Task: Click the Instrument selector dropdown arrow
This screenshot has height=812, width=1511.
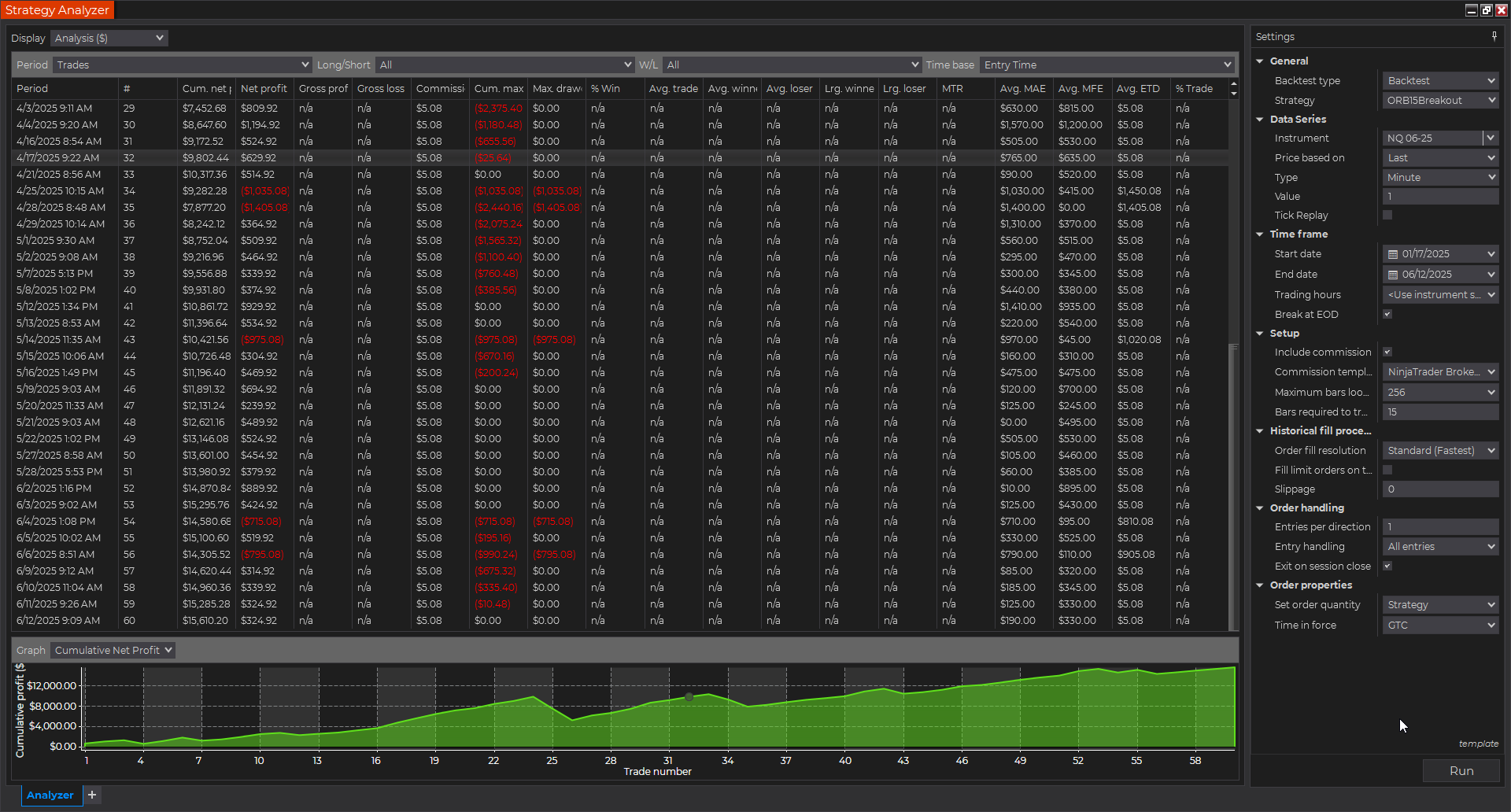Action: tap(1490, 138)
